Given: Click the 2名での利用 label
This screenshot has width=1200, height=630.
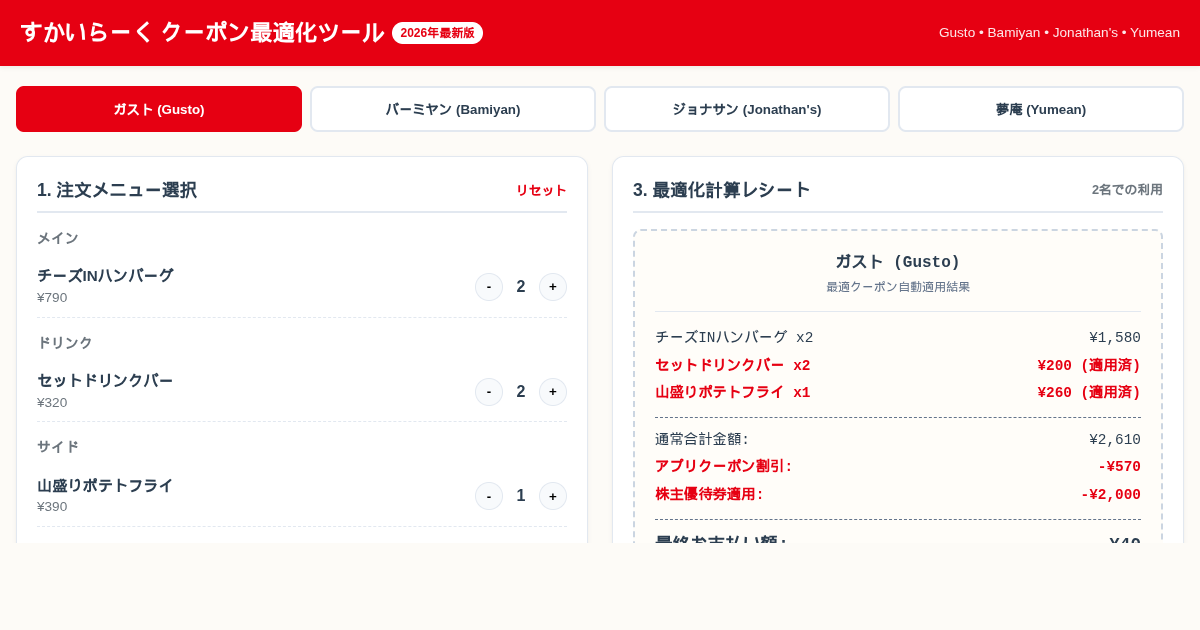Looking at the screenshot, I should click(x=1127, y=190).
